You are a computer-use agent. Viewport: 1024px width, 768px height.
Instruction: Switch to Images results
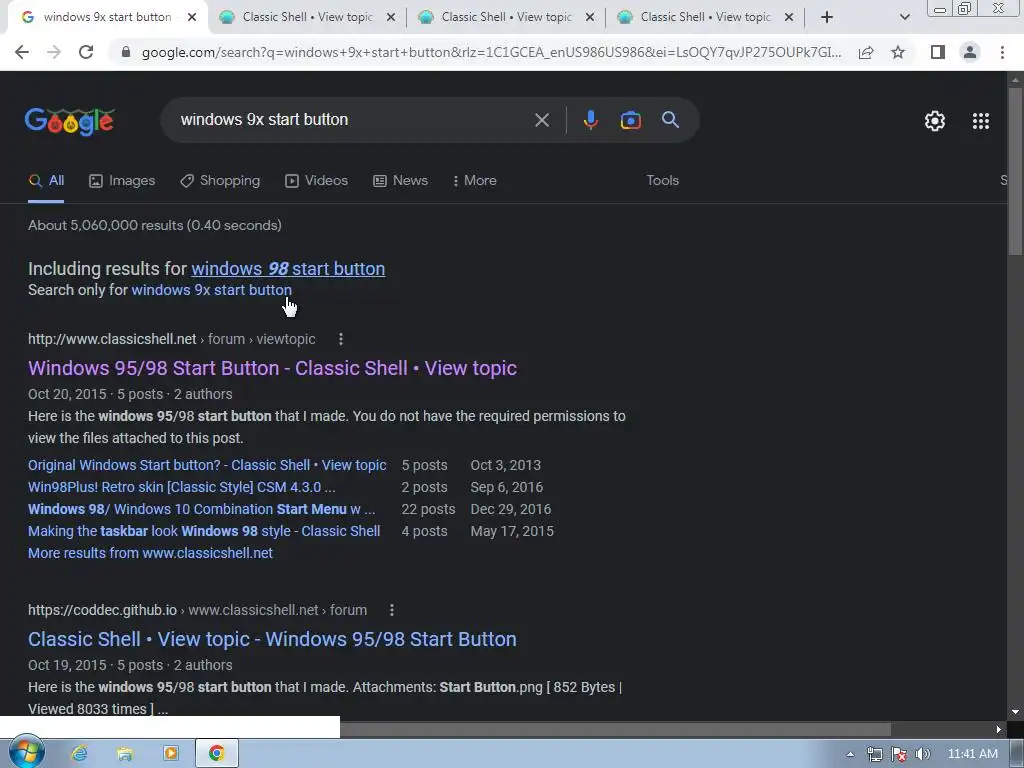point(122,181)
